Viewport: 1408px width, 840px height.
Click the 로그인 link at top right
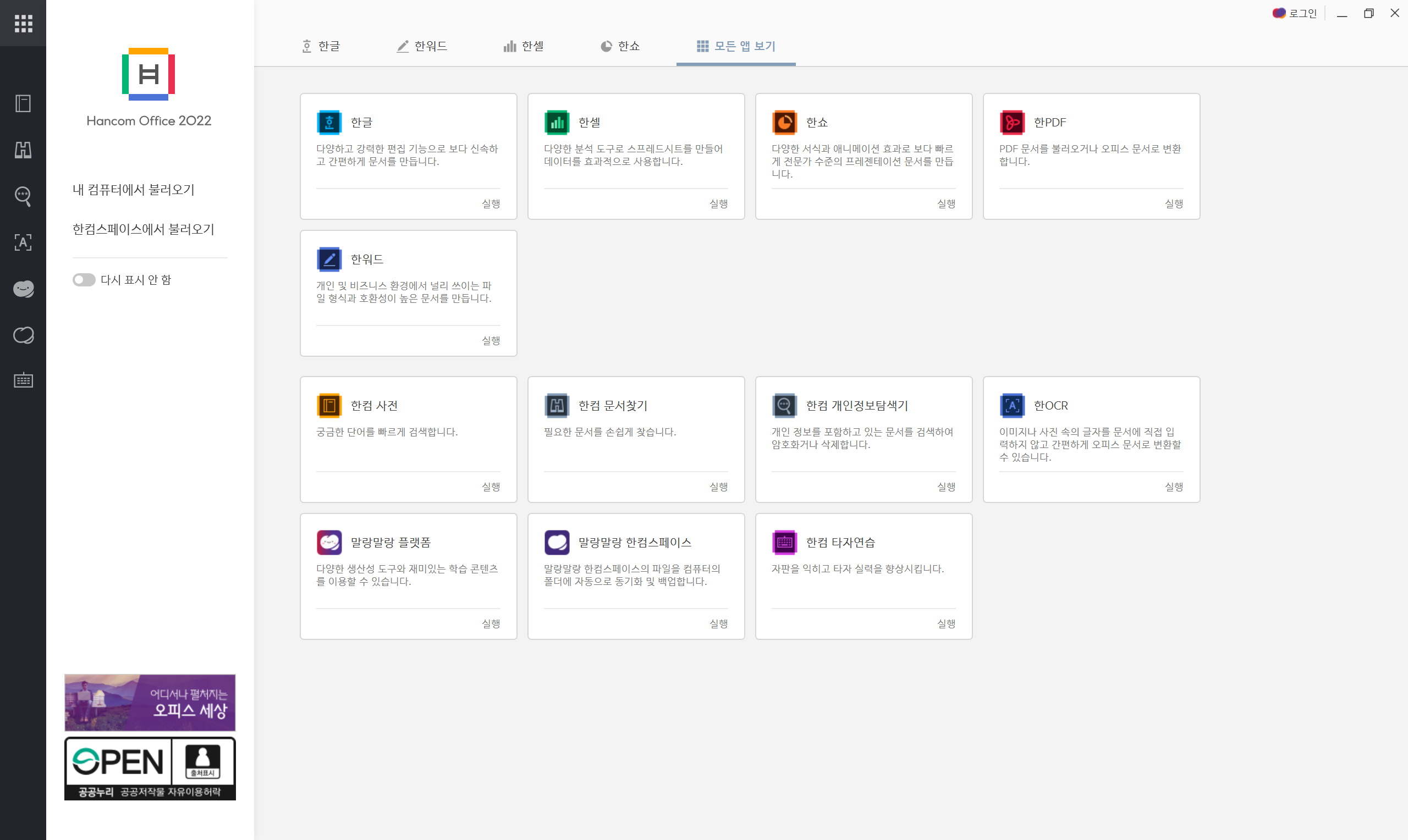pyautogui.click(x=1302, y=13)
